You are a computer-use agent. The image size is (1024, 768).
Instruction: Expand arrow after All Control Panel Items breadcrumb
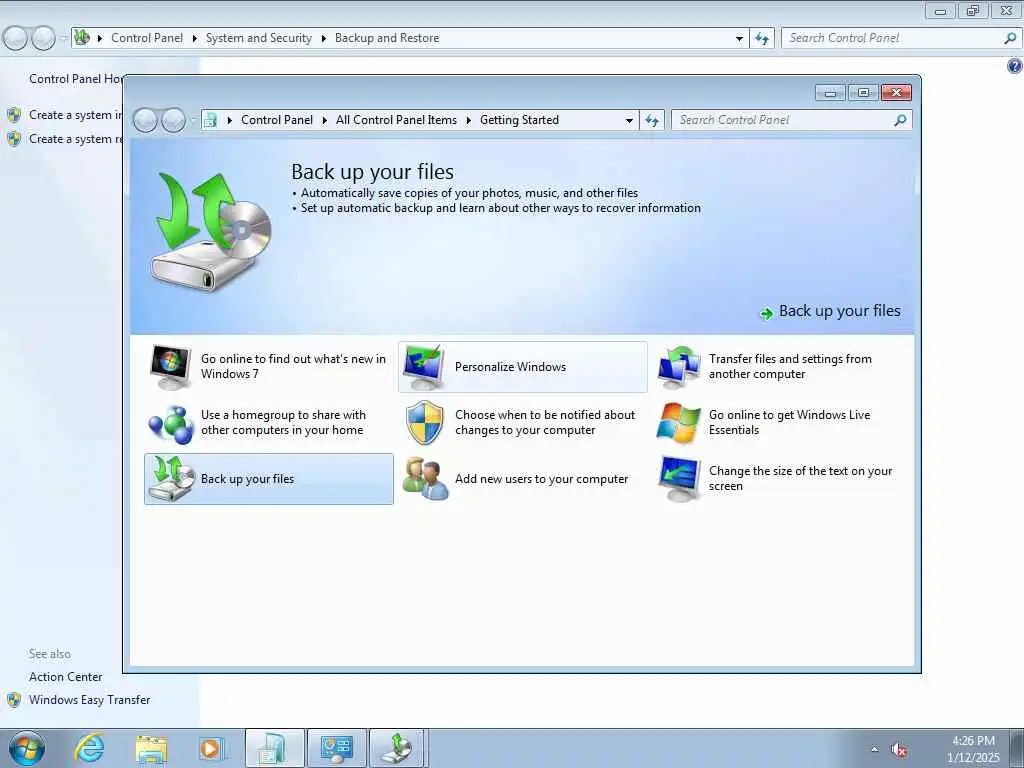pyautogui.click(x=469, y=120)
